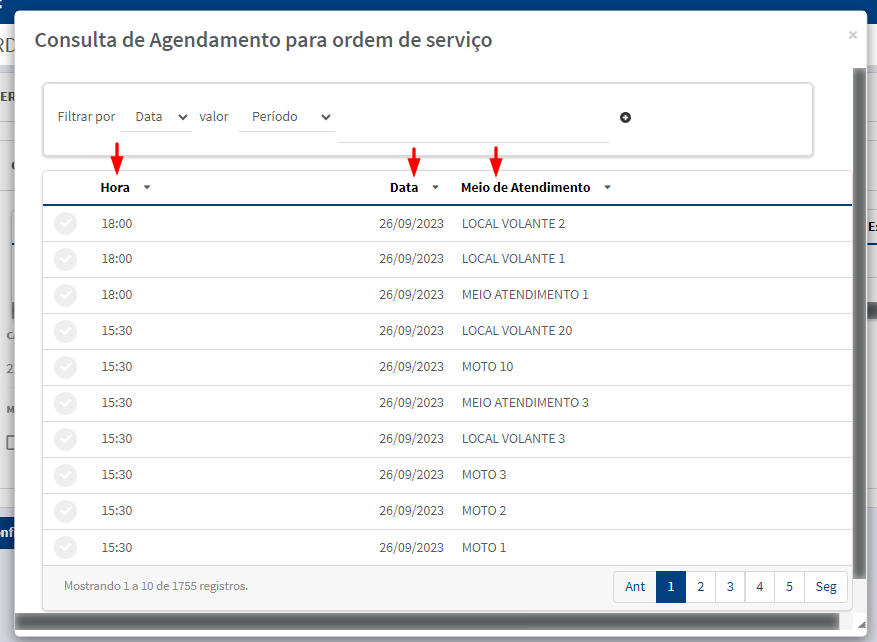The image size is (877, 642).
Task: Go to previous page with Ant
Action: pos(635,587)
